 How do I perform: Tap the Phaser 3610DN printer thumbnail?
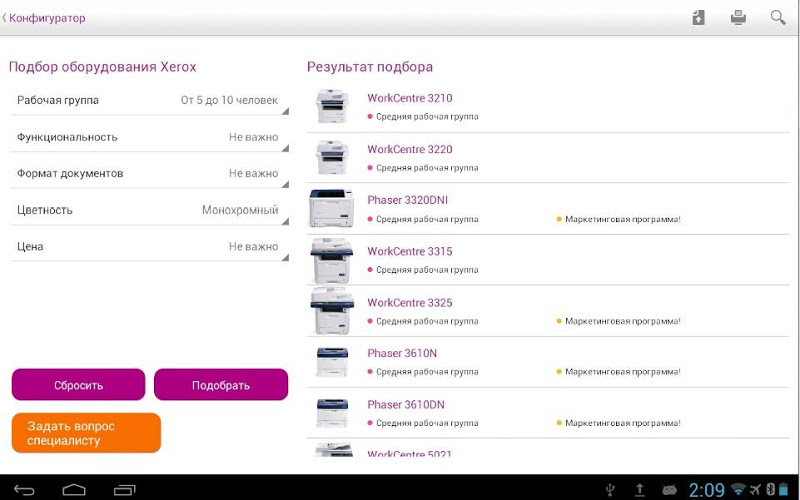click(x=332, y=413)
